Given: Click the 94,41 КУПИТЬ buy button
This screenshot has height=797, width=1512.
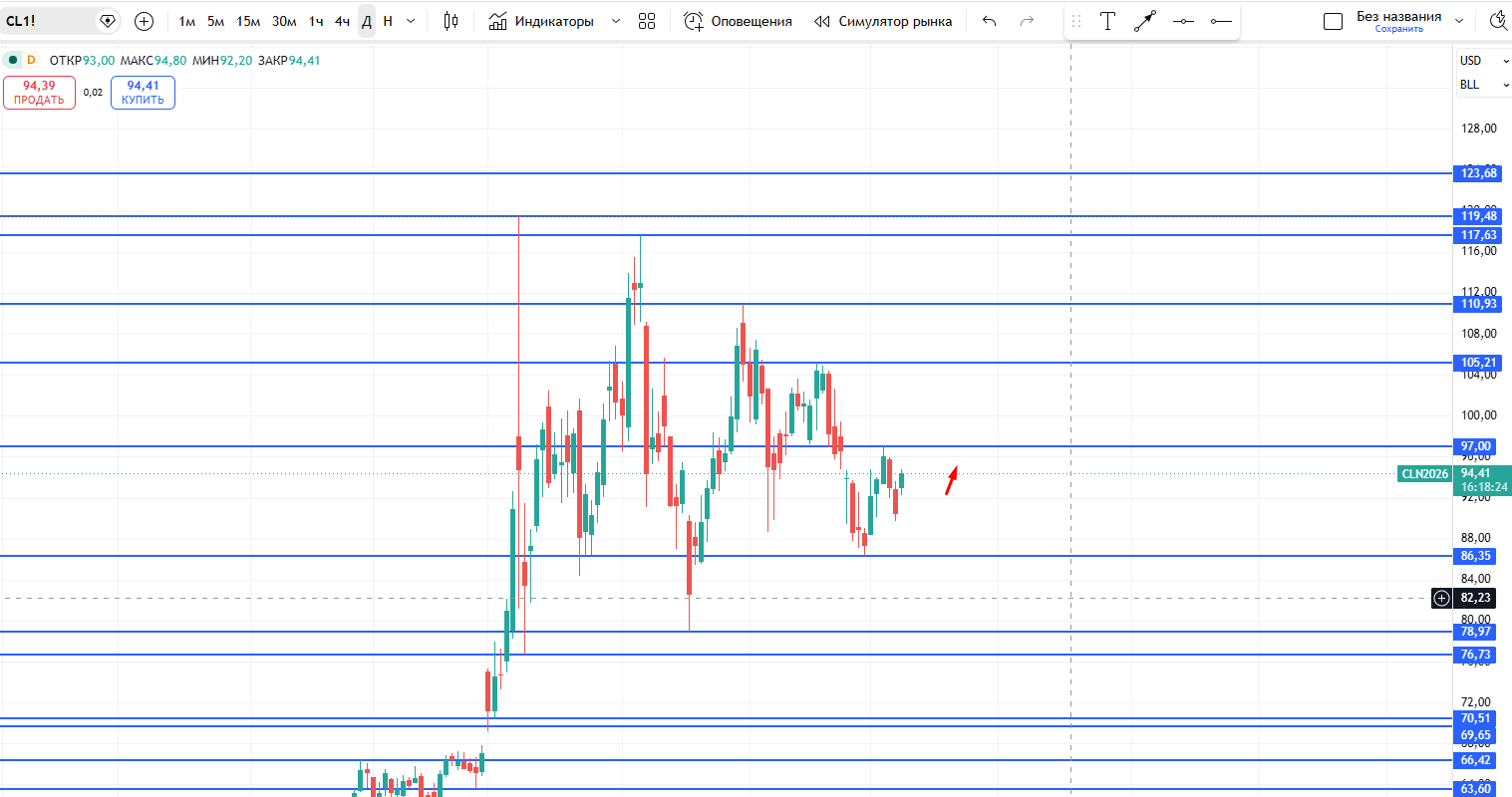Looking at the screenshot, I should point(143,93).
